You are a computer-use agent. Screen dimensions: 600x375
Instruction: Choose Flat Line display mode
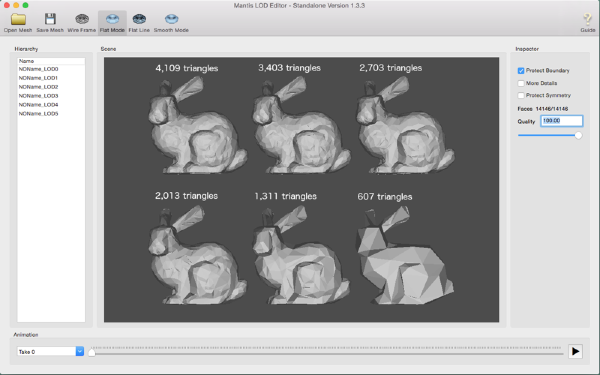point(139,23)
